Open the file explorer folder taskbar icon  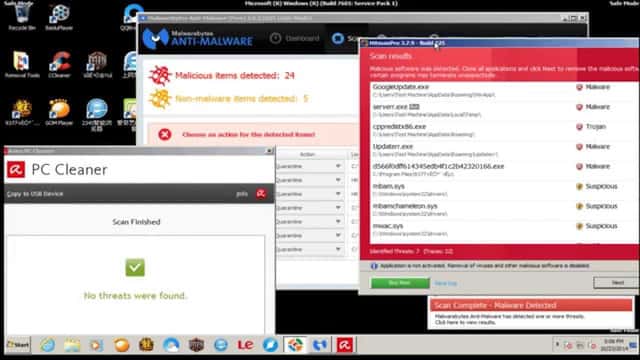click(72, 345)
